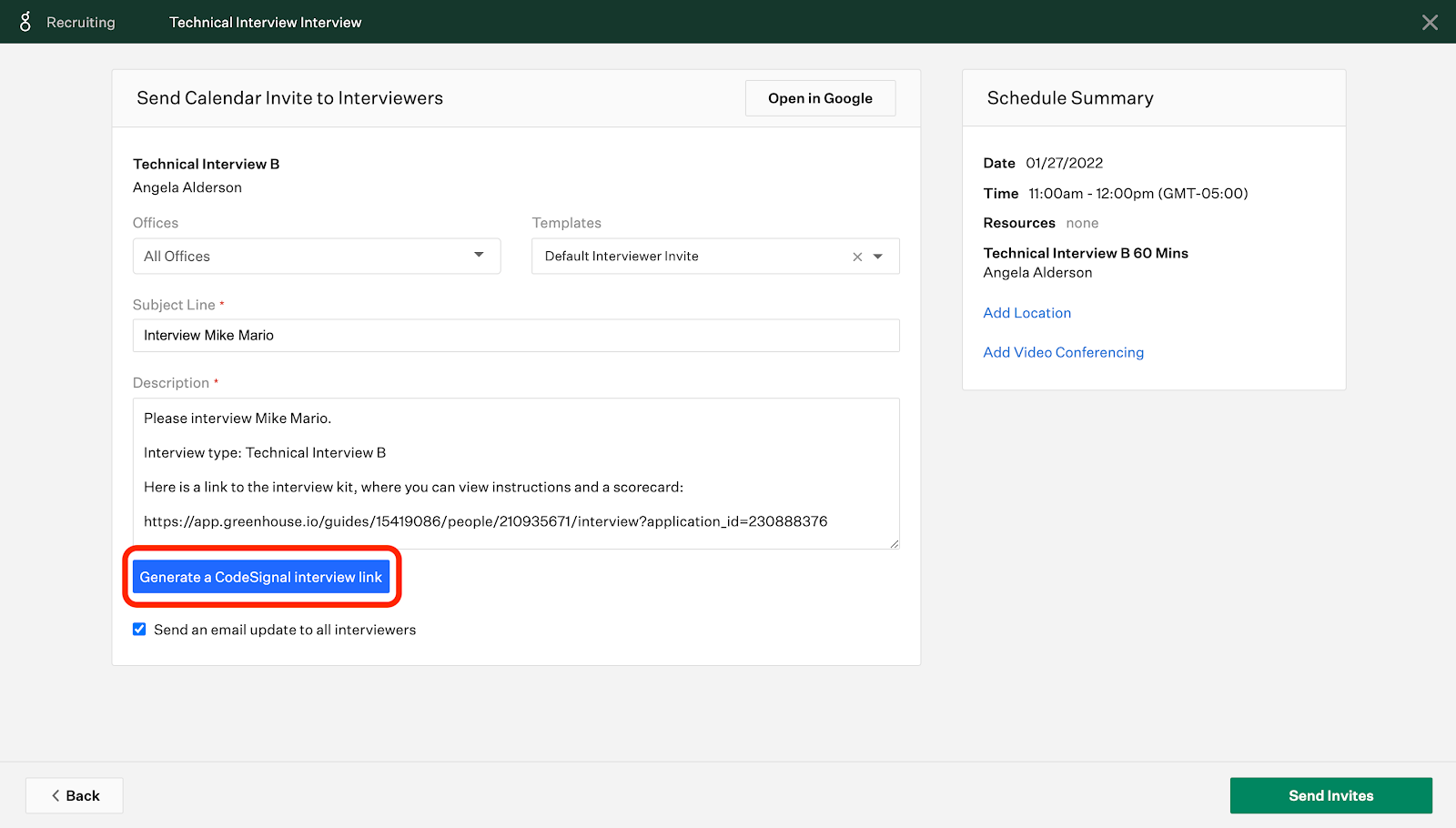Select the Technical Interview Interview header title
Image resolution: width=1456 pixels, height=828 pixels.
pyautogui.click(x=265, y=22)
